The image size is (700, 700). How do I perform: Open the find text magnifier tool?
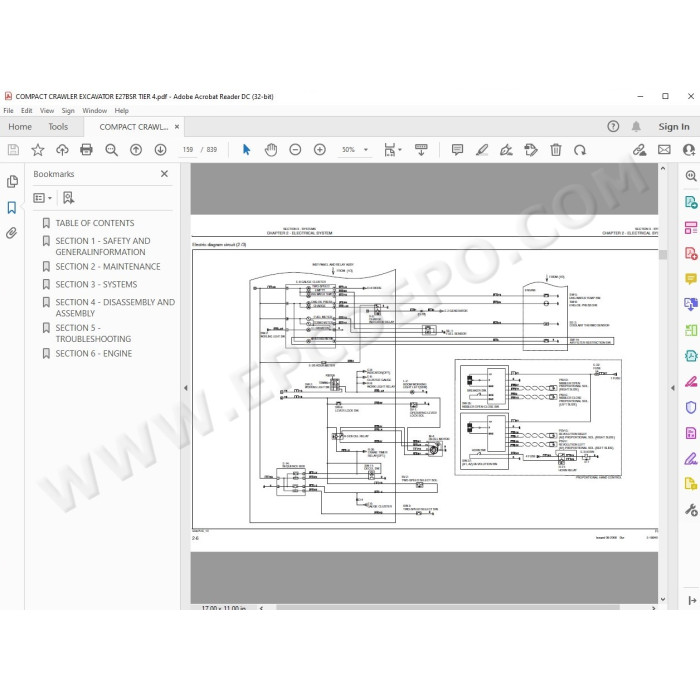click(x=111, y=150)
